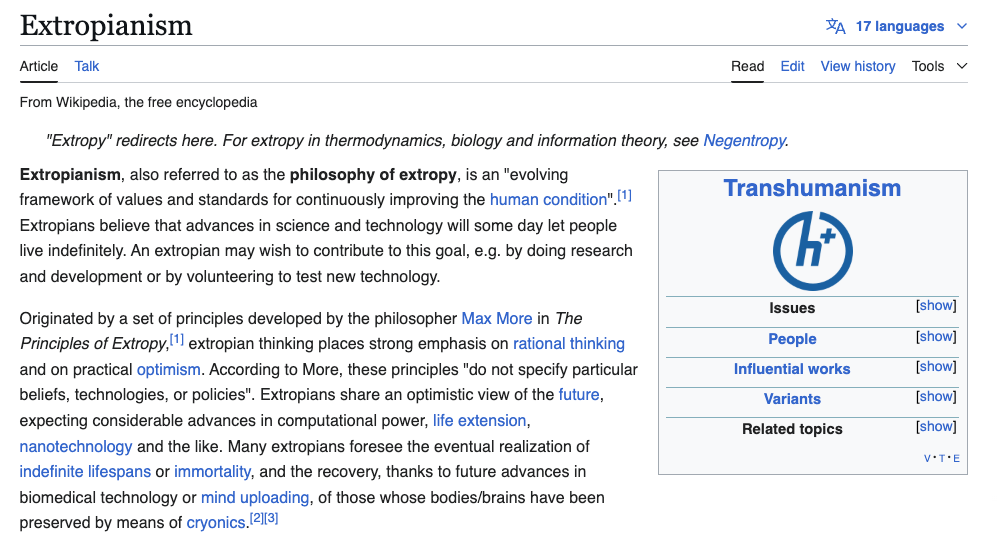997x553 pixels.
Task: Click the Transhumanism h+ logo image
Action: (x=813, y=250)
